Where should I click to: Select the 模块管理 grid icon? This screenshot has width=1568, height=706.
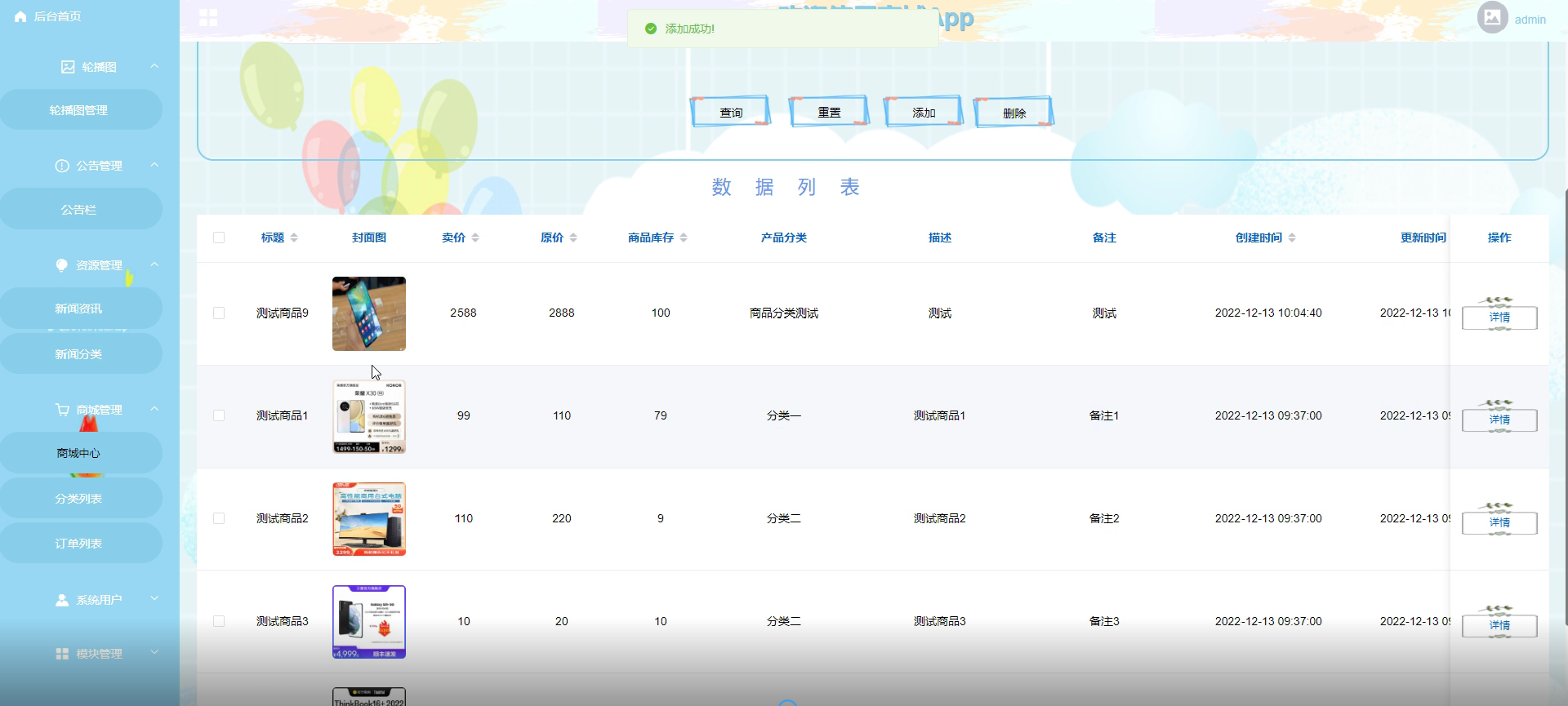coord(62,654)
